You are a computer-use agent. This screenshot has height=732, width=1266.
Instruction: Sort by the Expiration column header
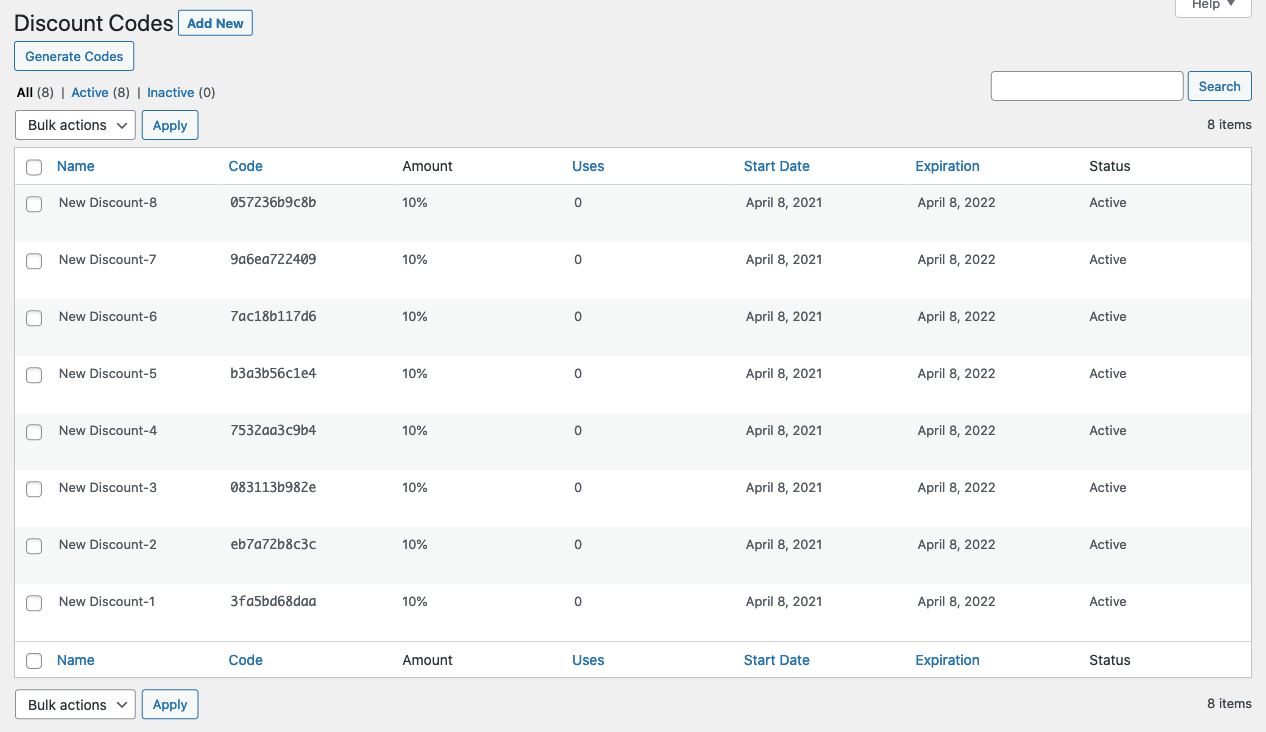coord(947,166)
